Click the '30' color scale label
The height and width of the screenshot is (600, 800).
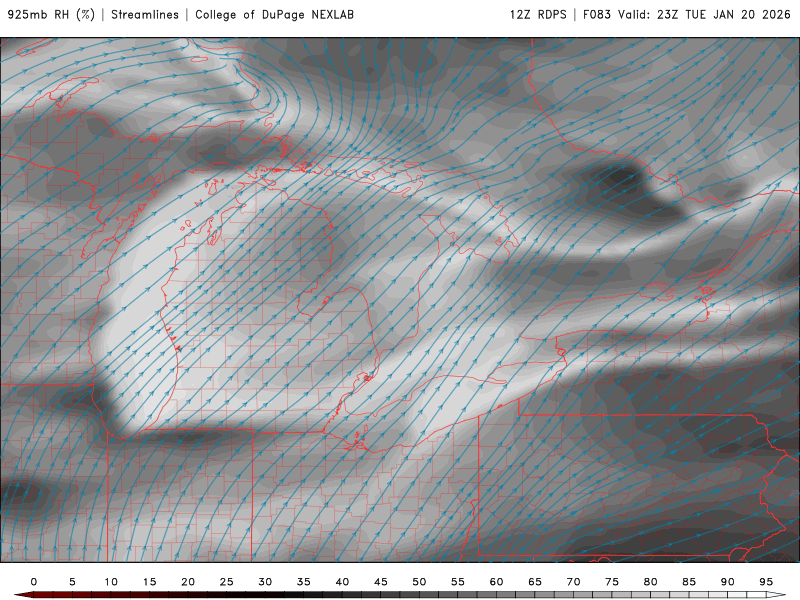pyautogui.click(x=265, y=582)
